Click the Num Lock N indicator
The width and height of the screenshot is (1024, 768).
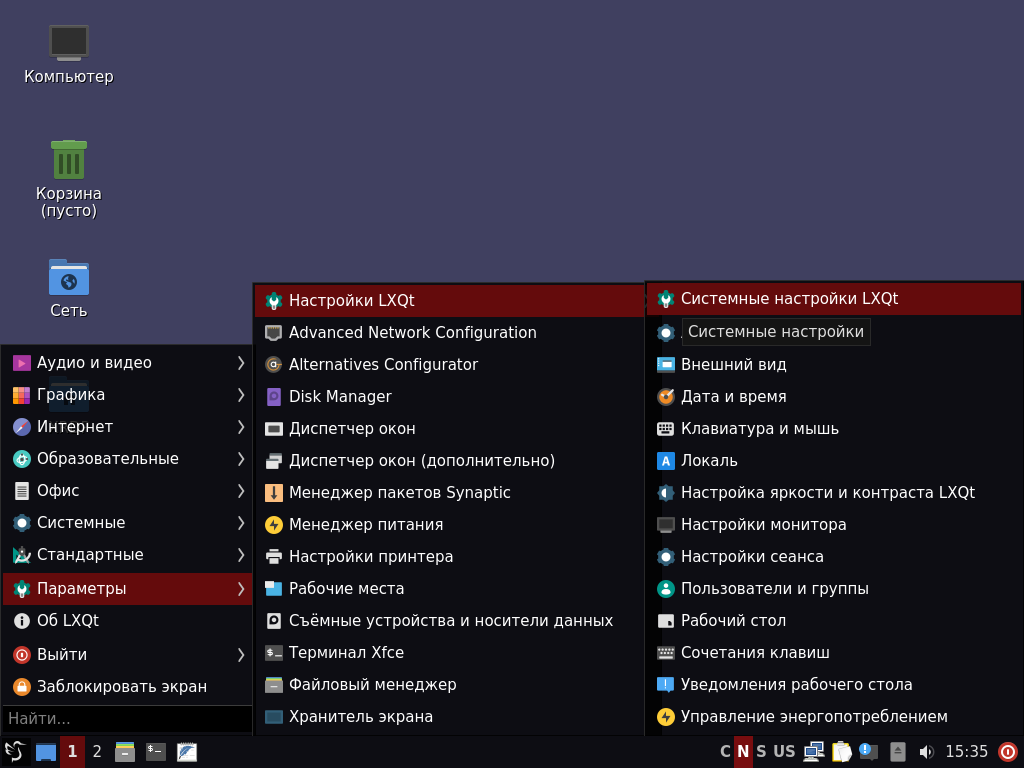[743, 752]
